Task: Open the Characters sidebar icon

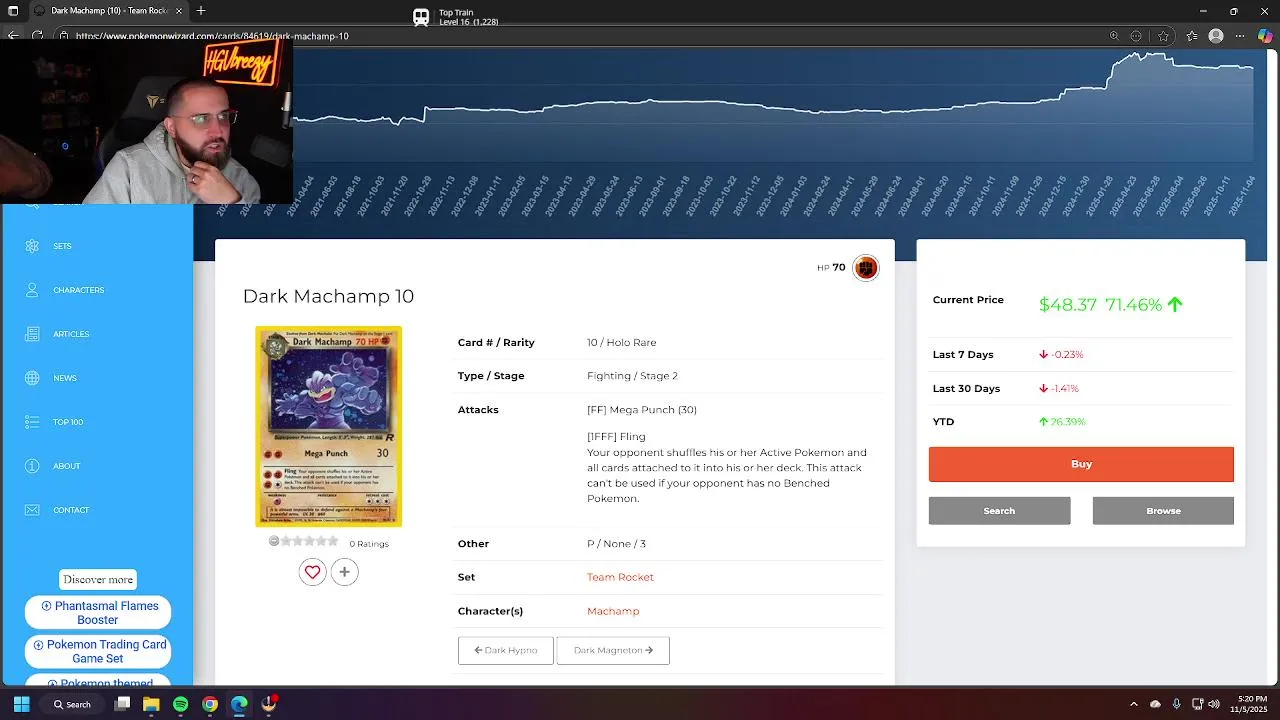Action: [32, 290]
